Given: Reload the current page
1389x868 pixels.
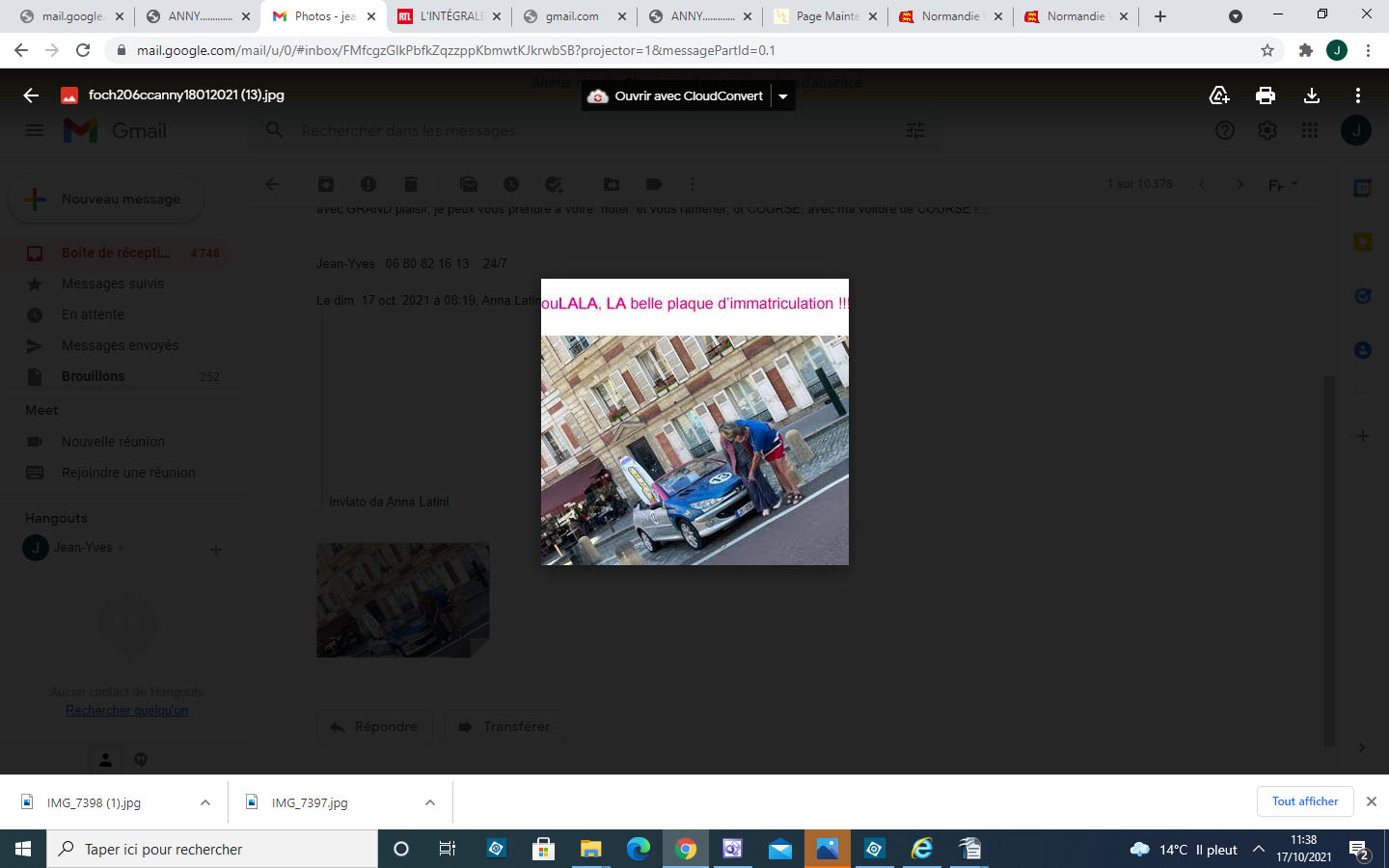Looking at the screenshot, I should click(x=83, y=50).
